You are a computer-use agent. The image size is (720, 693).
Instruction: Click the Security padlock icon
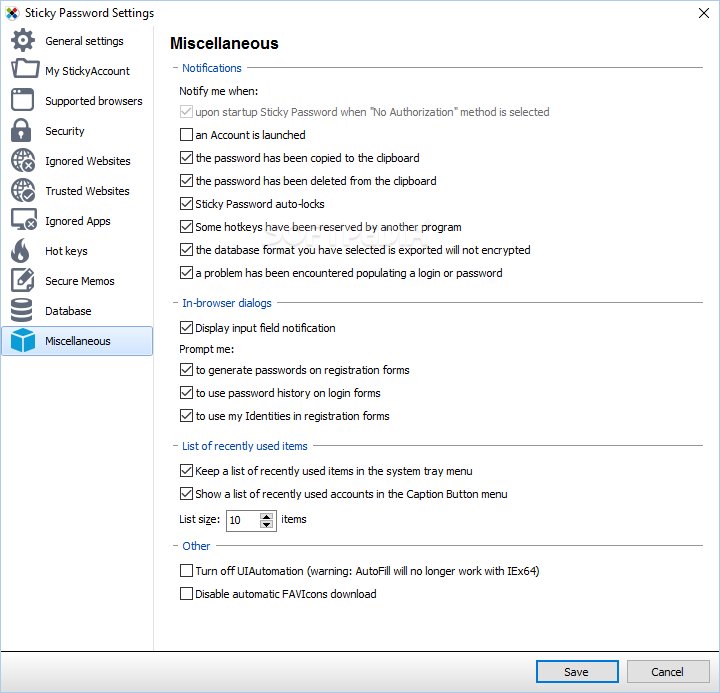point(21,130)
